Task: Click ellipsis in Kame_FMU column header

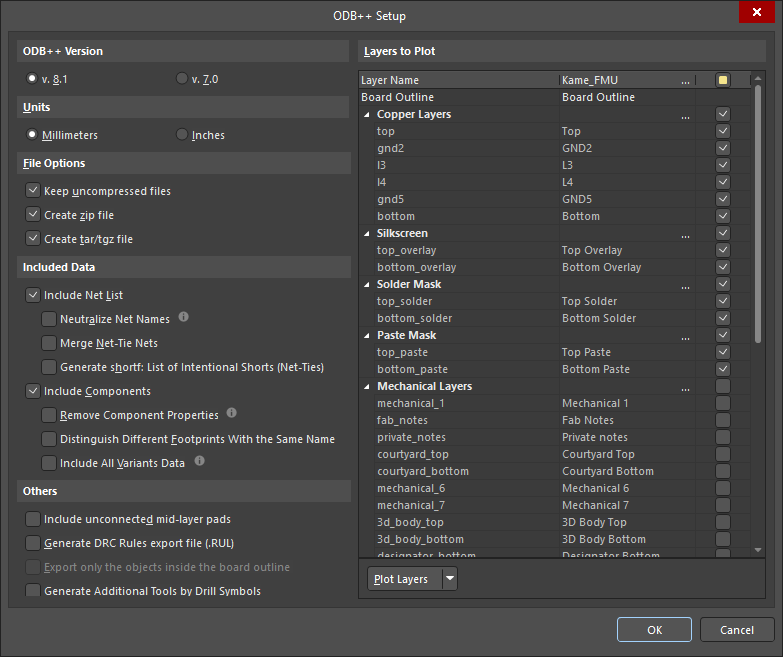Action: click(685, 81)
